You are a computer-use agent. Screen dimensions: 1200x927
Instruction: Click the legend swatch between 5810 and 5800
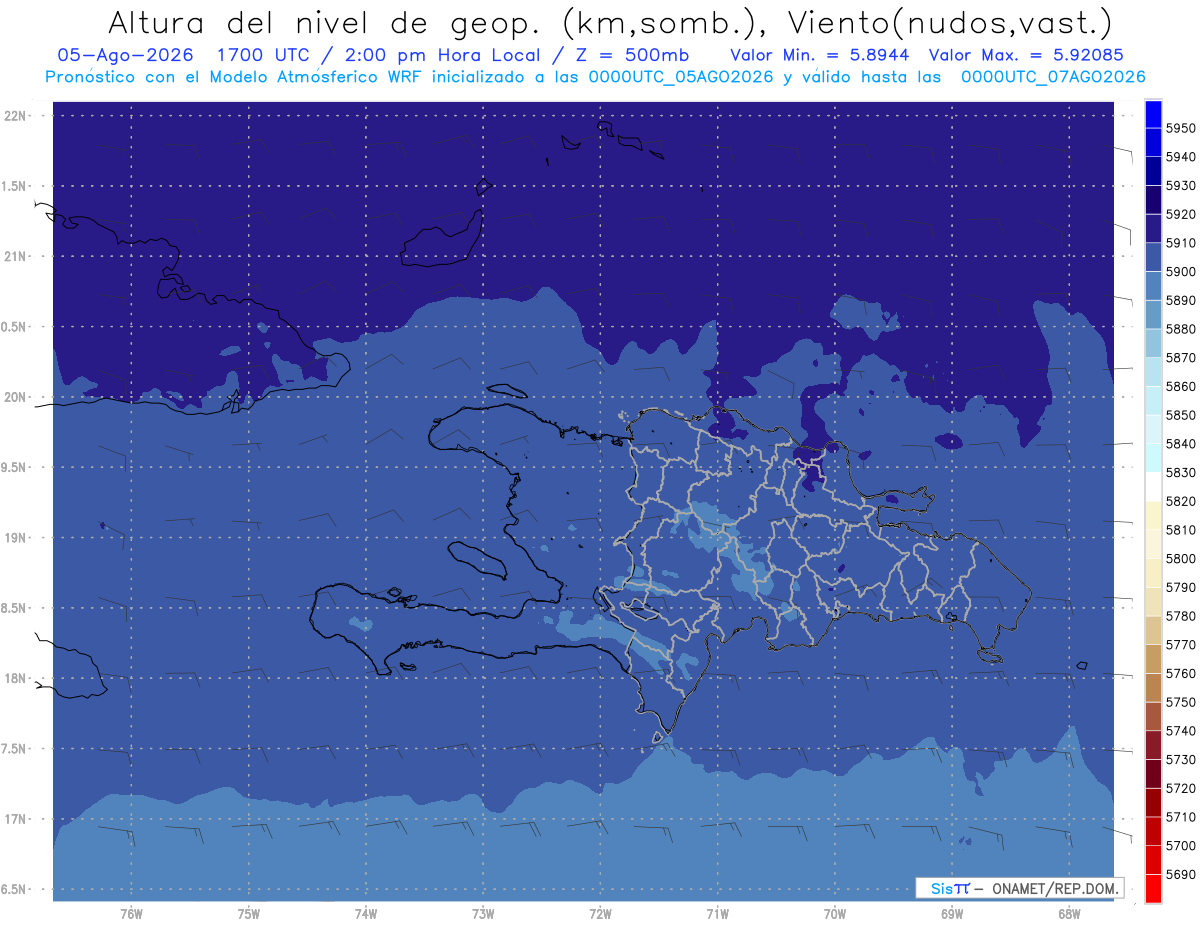(x=1153, y=544)
